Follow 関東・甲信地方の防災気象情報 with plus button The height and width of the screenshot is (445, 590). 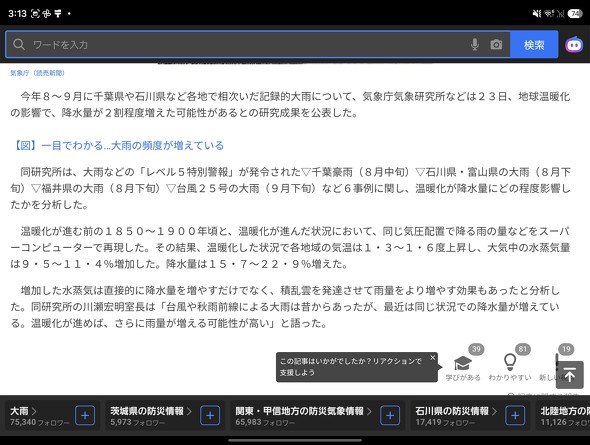pyautogui.click(x=390, y=416)
